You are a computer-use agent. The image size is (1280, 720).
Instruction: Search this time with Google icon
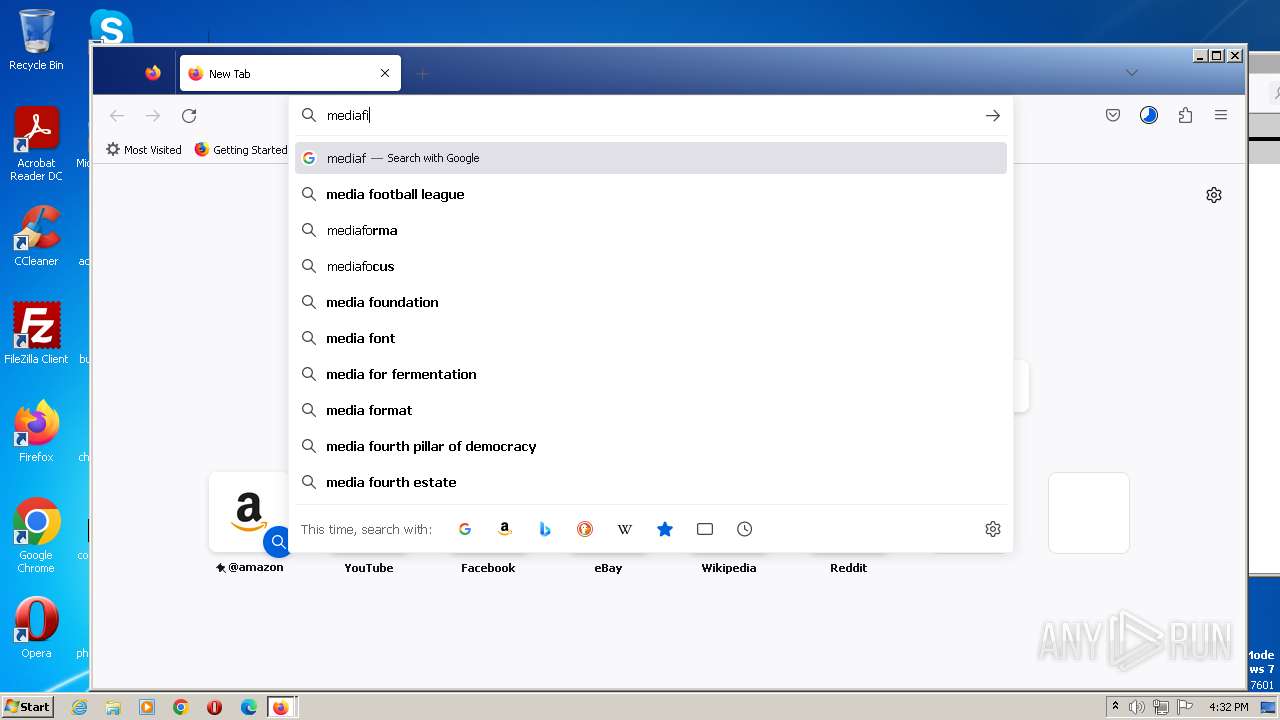pos(465,529)
